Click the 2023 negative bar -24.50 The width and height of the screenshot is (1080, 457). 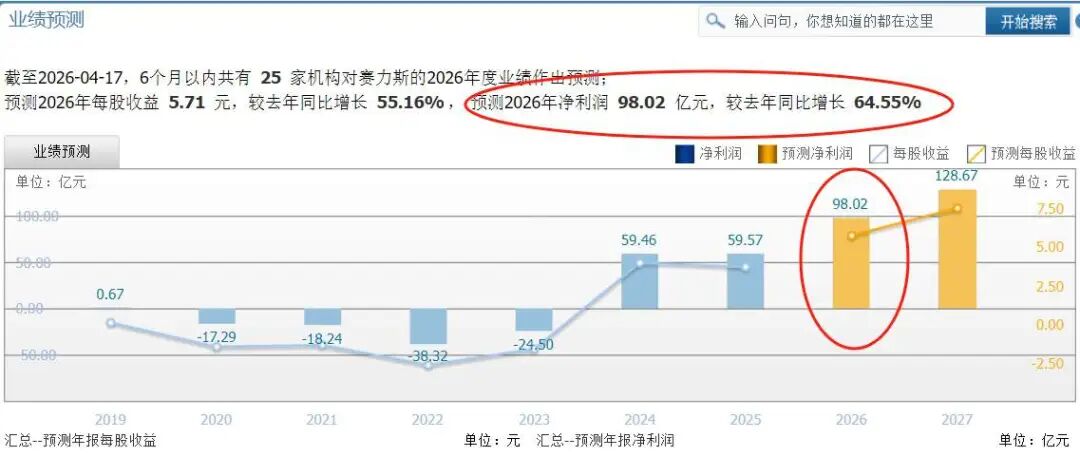tap(534, 320)
